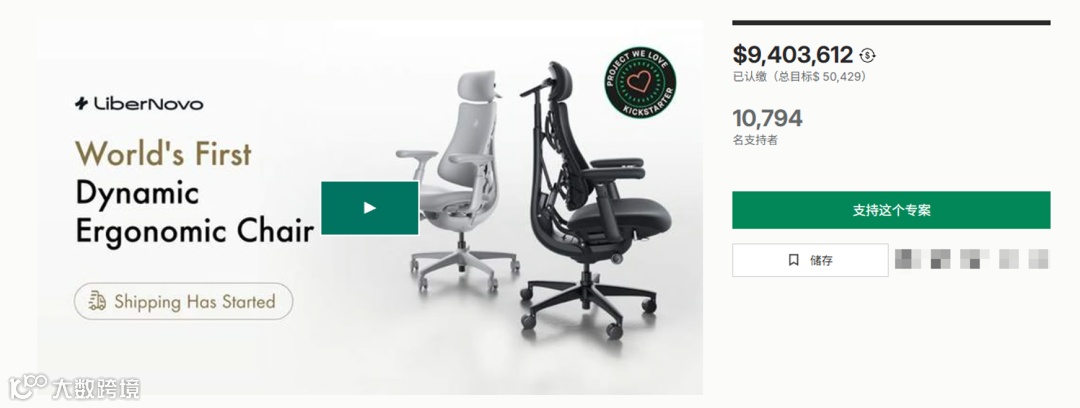The width and height of the screenshot is (1080, 408).
Task: Click the middle blurred share icon
Action: (971, 259)
